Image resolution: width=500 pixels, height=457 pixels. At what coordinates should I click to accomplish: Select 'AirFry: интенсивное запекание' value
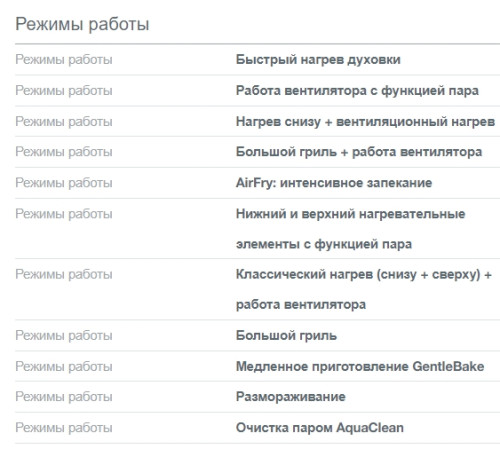[x=334, y=183]
